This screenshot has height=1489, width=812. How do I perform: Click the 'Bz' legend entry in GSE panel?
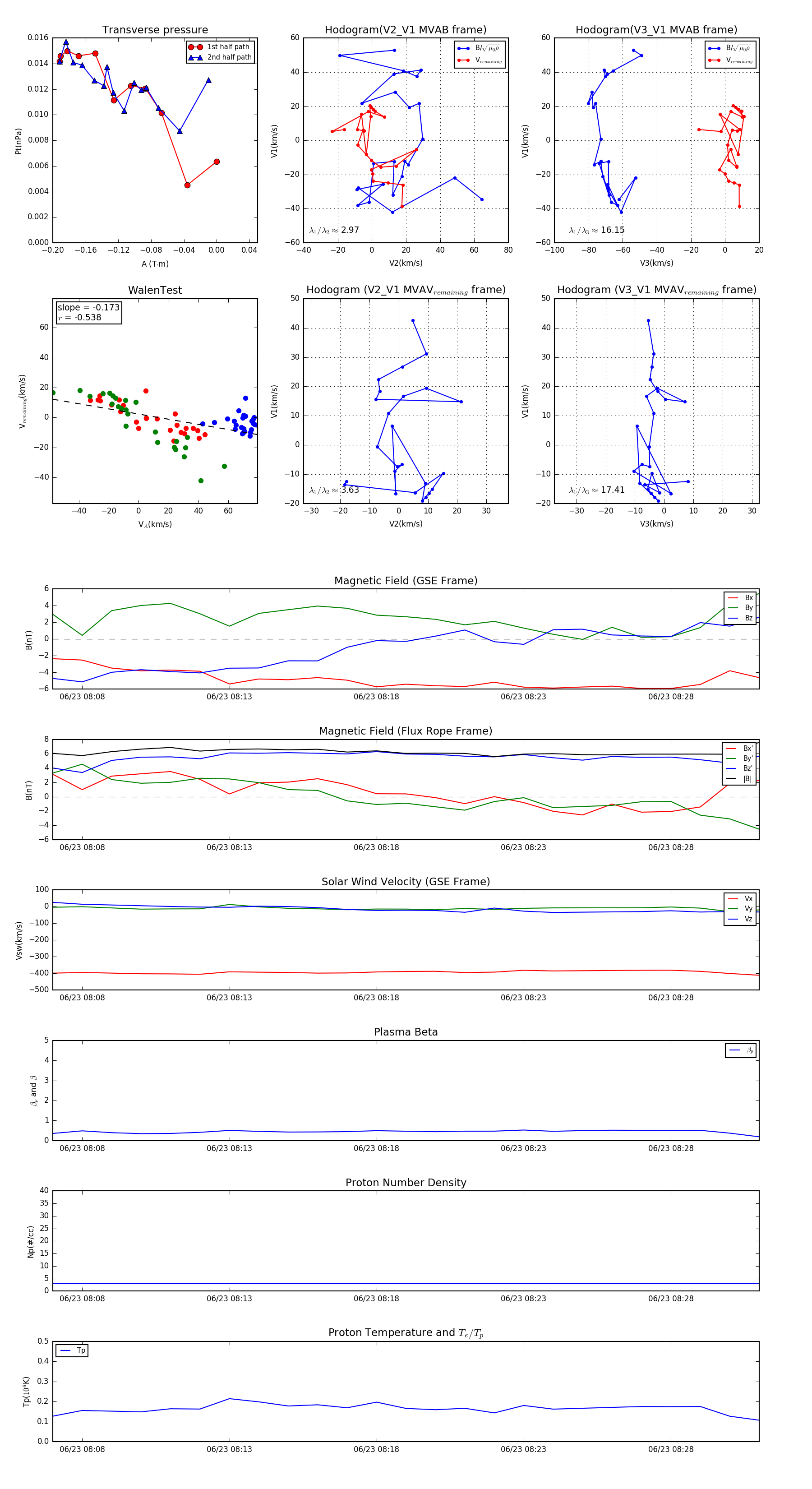click(x=741, y=618)
